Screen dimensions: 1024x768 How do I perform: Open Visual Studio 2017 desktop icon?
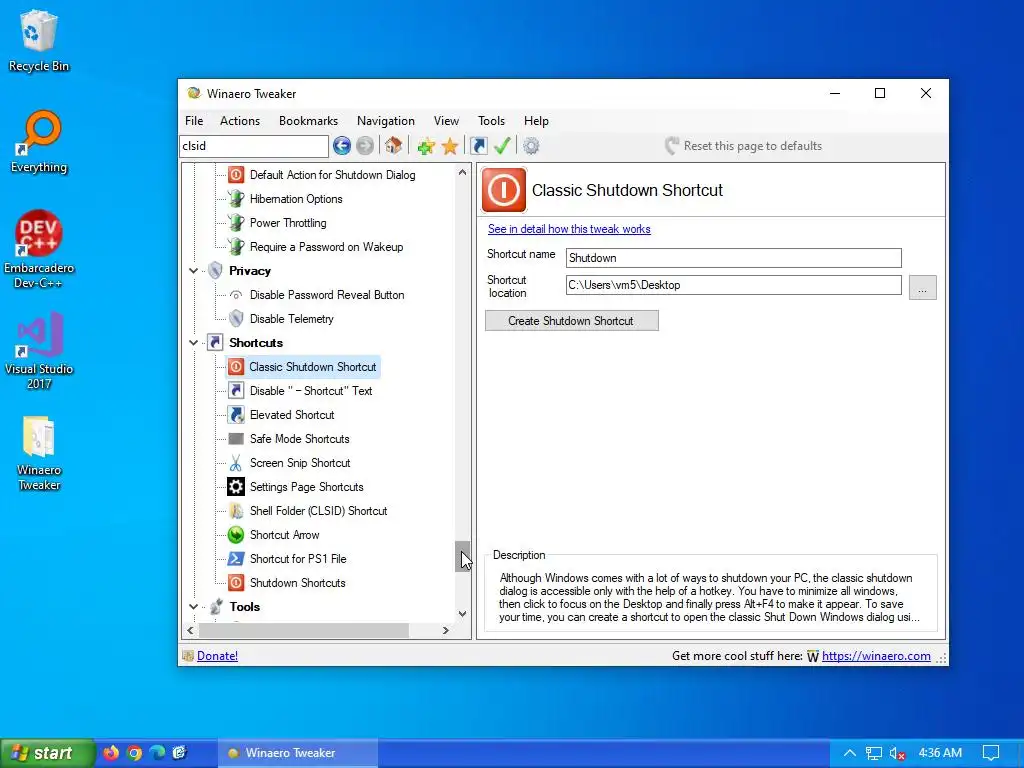(39, 351)
